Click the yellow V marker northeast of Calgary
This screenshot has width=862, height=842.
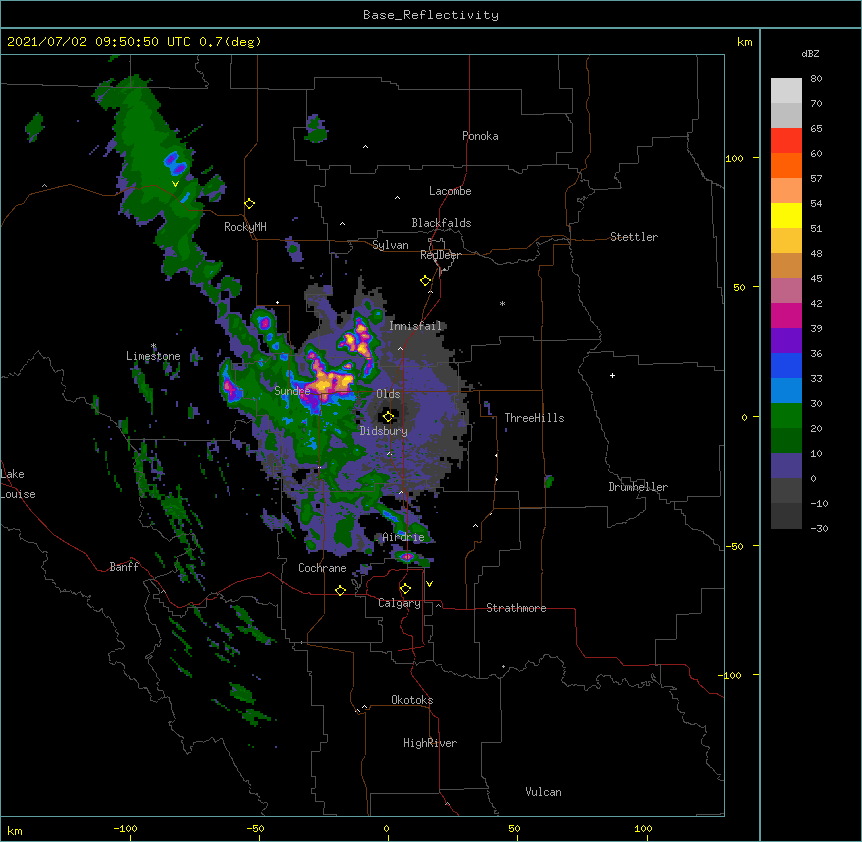tap(429, 584)
